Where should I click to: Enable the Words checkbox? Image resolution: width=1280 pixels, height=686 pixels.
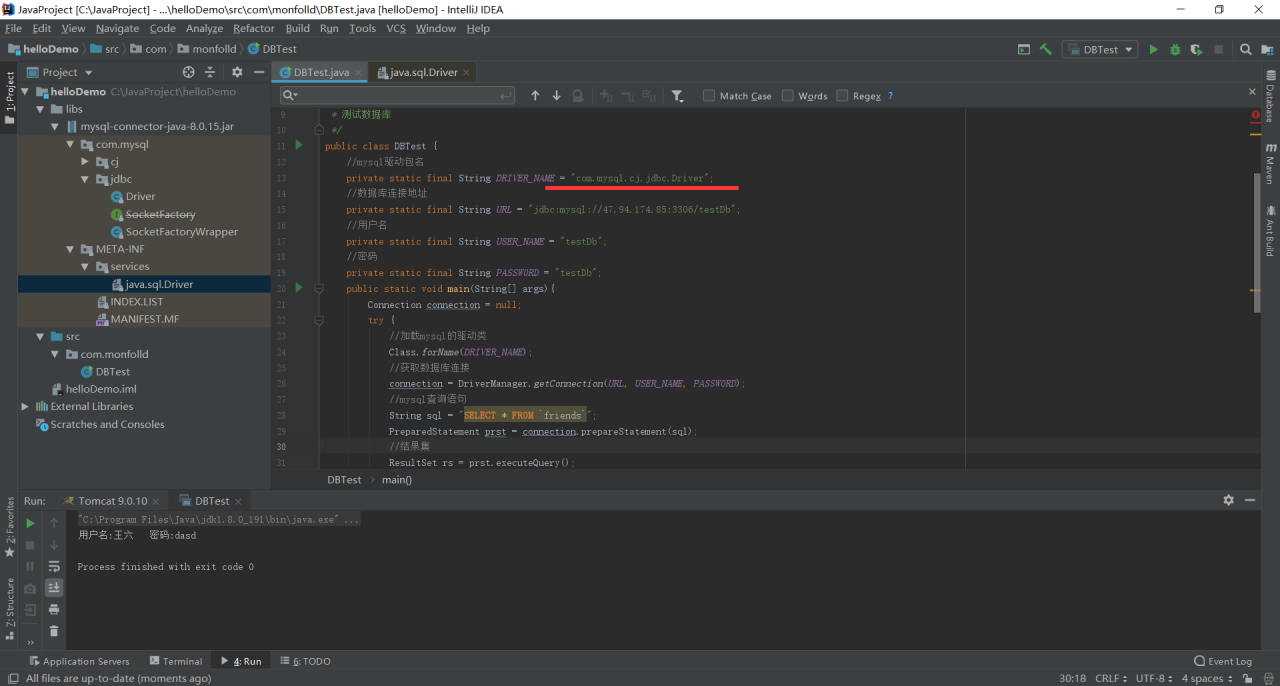pyautogui.click(x=788, y=96)
